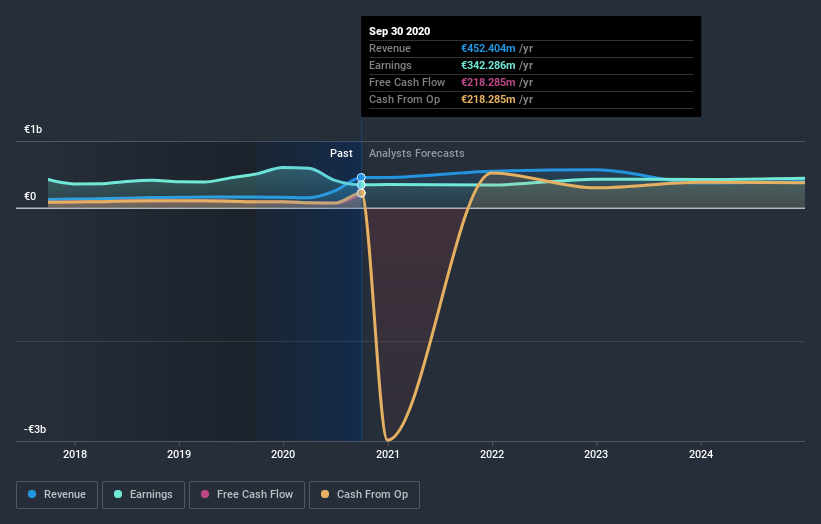
Task: Click the Revenue row label in tooltip
Action: click(x=390, y=48)
